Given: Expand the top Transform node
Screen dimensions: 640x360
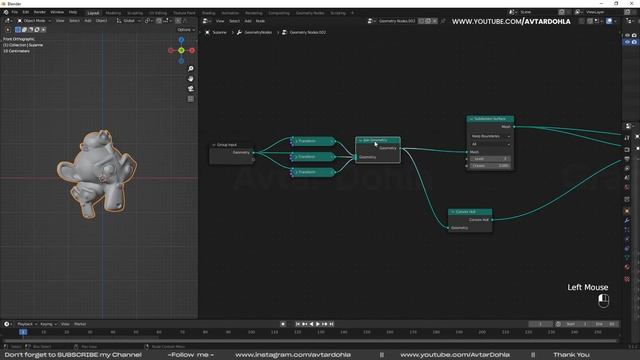Looking at the screenshot, I should click(x=296, y=141).
